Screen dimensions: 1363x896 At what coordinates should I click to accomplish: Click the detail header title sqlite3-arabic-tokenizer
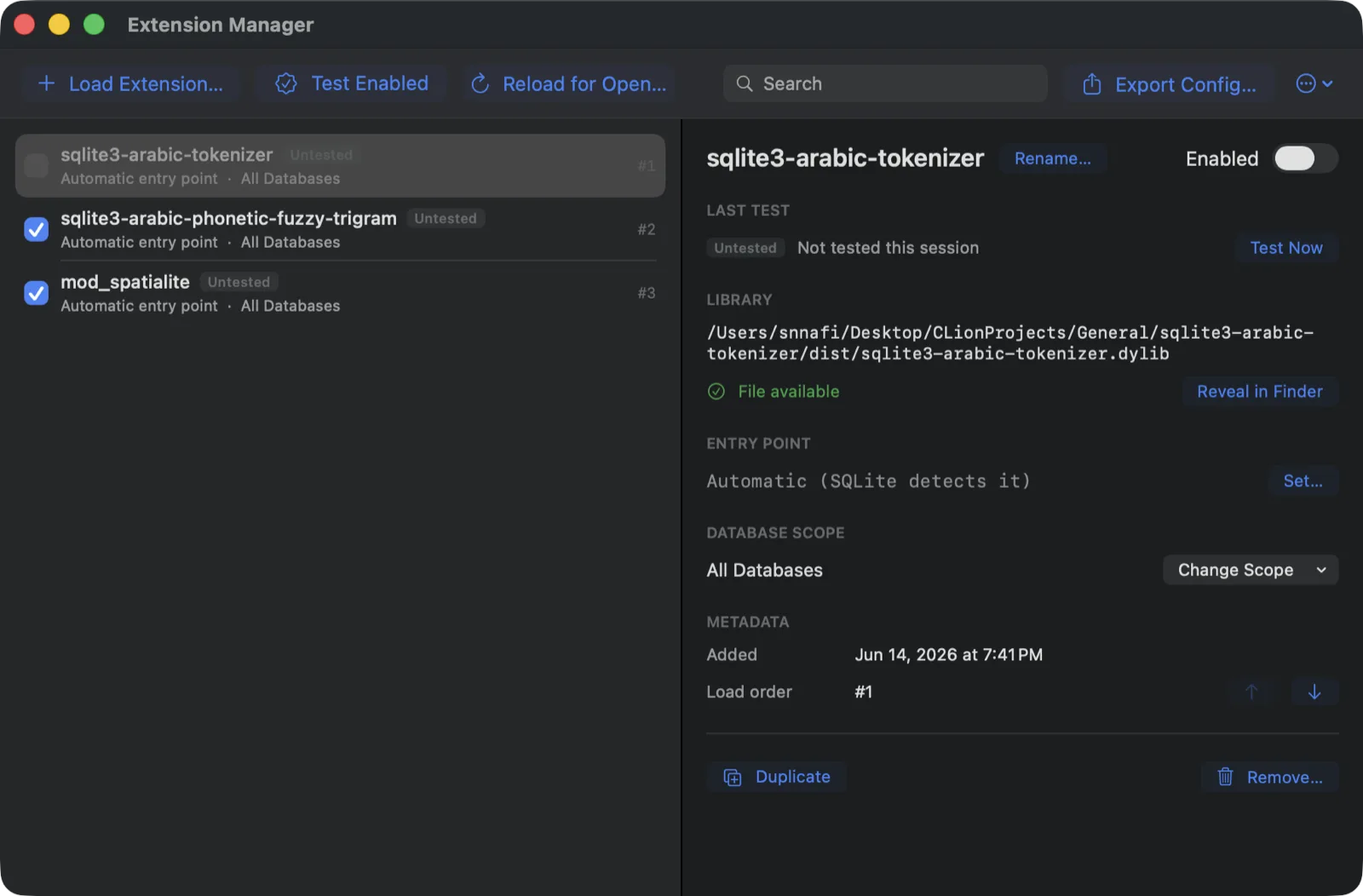point(844,158)
